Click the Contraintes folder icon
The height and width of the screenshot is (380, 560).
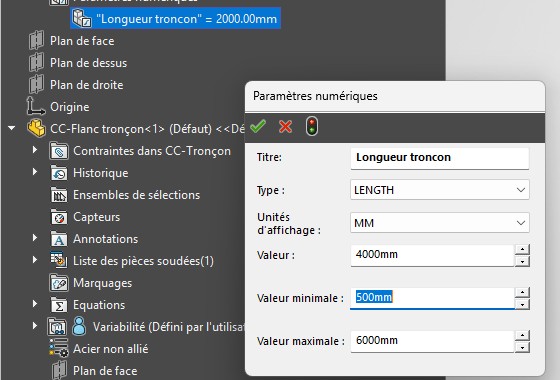click(x=59, y=151)
